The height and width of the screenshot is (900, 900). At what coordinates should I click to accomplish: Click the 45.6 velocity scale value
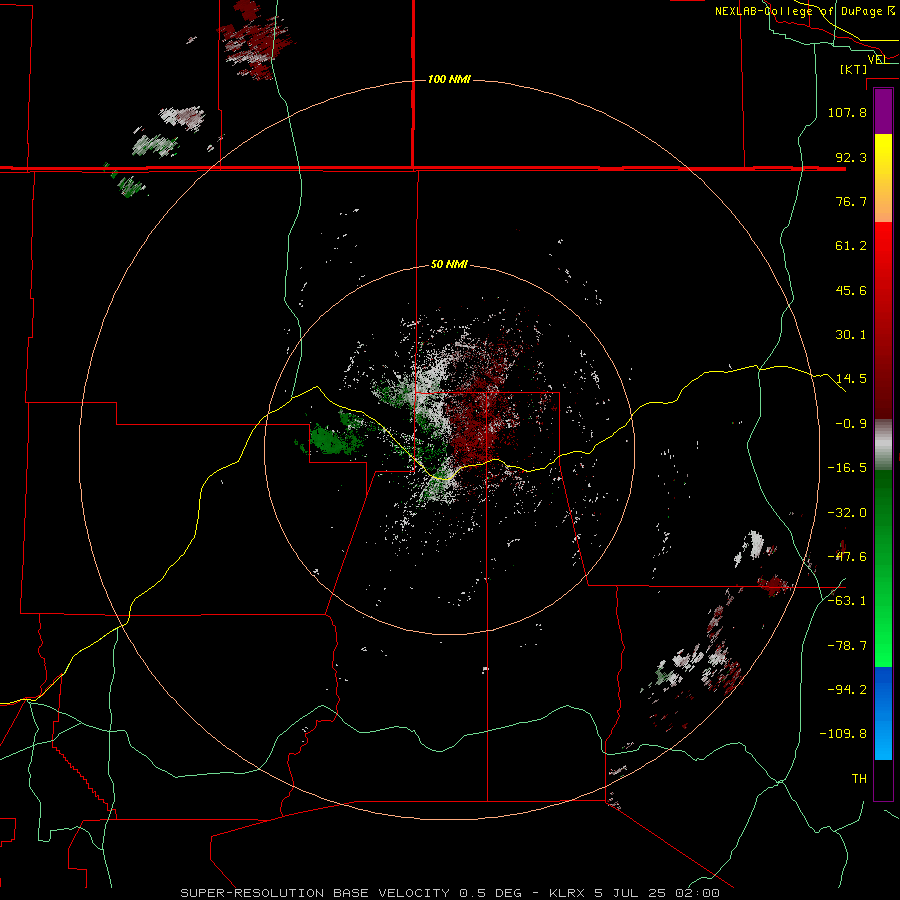(851, 290)
